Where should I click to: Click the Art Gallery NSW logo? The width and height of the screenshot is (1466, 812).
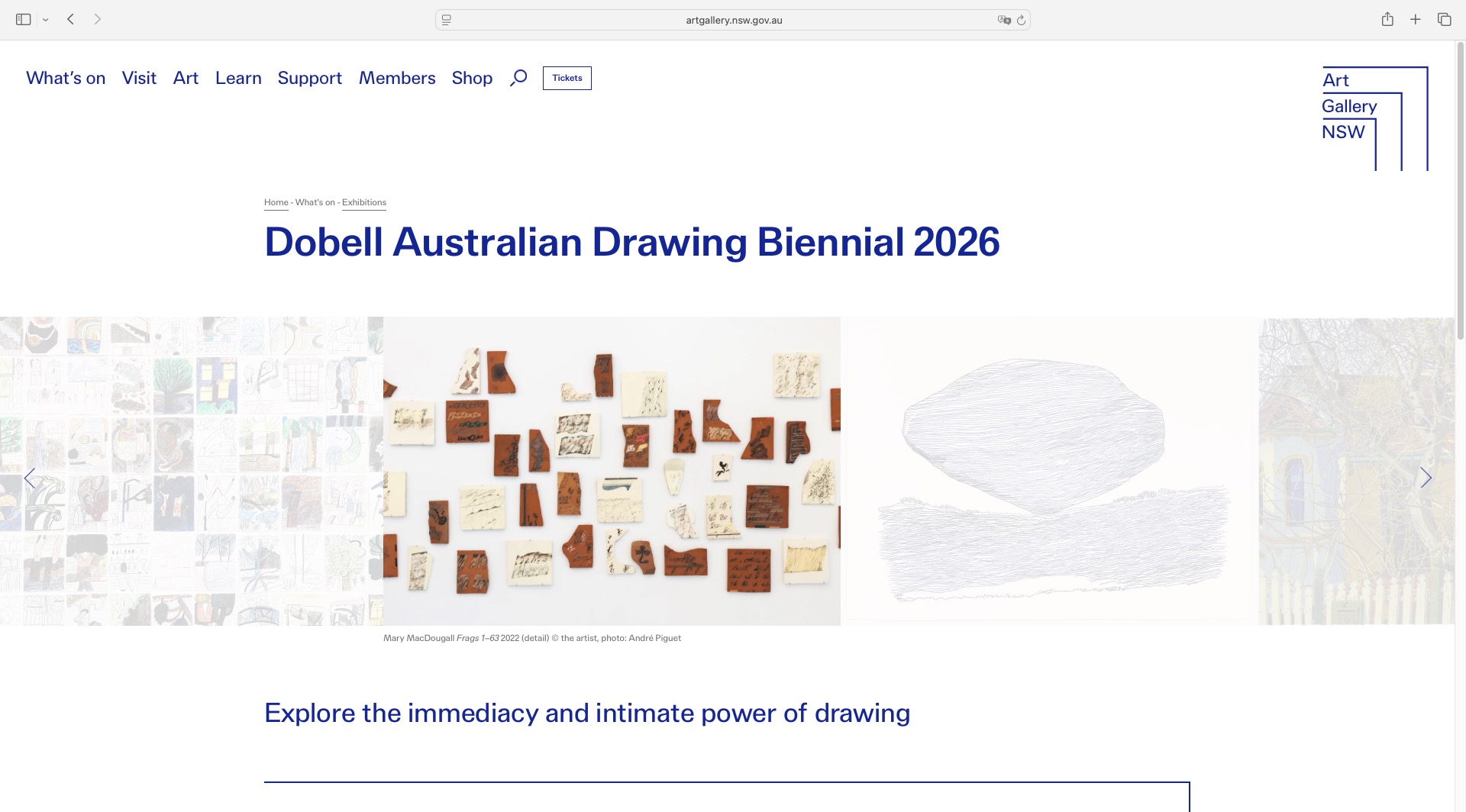[1374, 118]
